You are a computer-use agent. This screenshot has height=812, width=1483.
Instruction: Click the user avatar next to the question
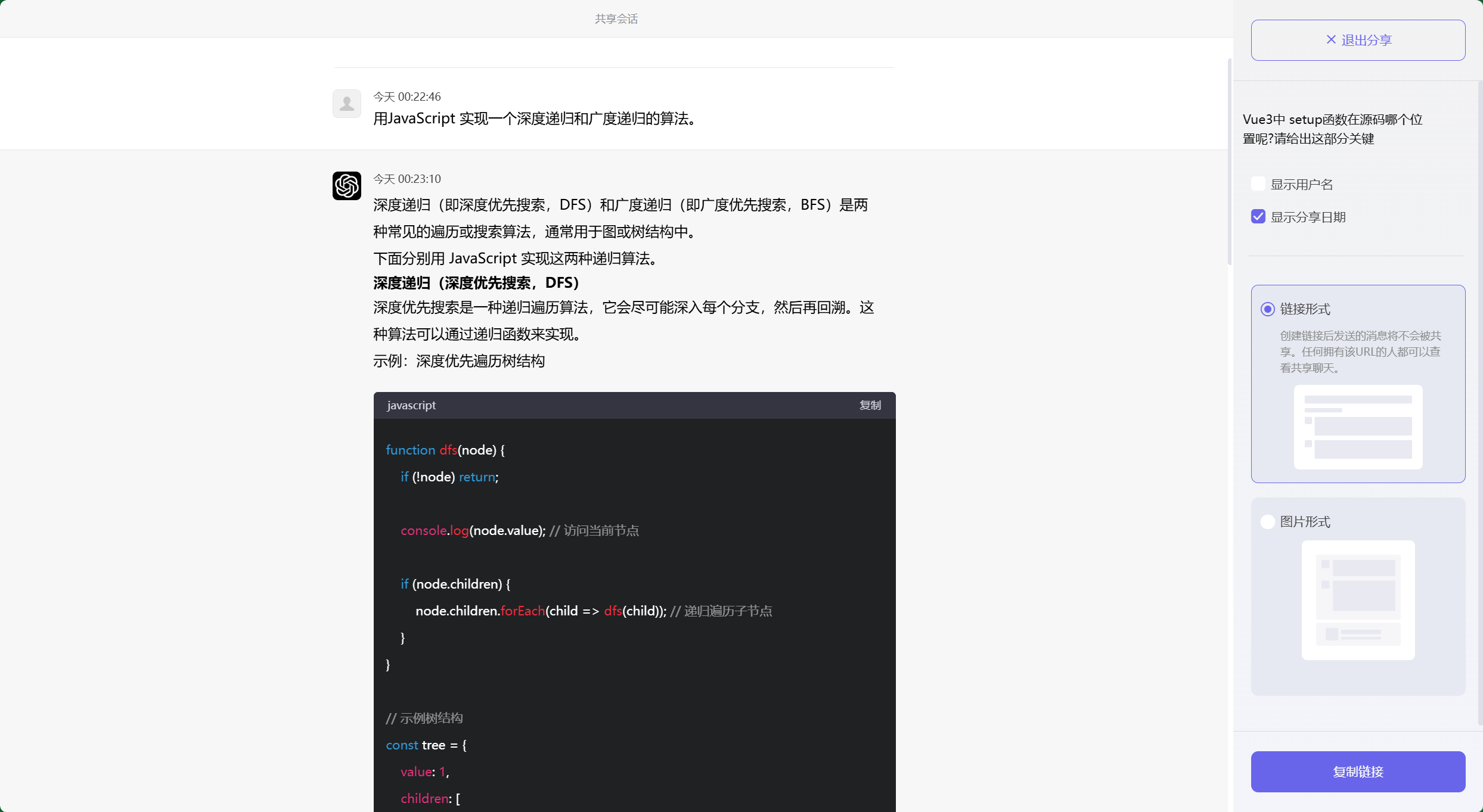point(346,103)
